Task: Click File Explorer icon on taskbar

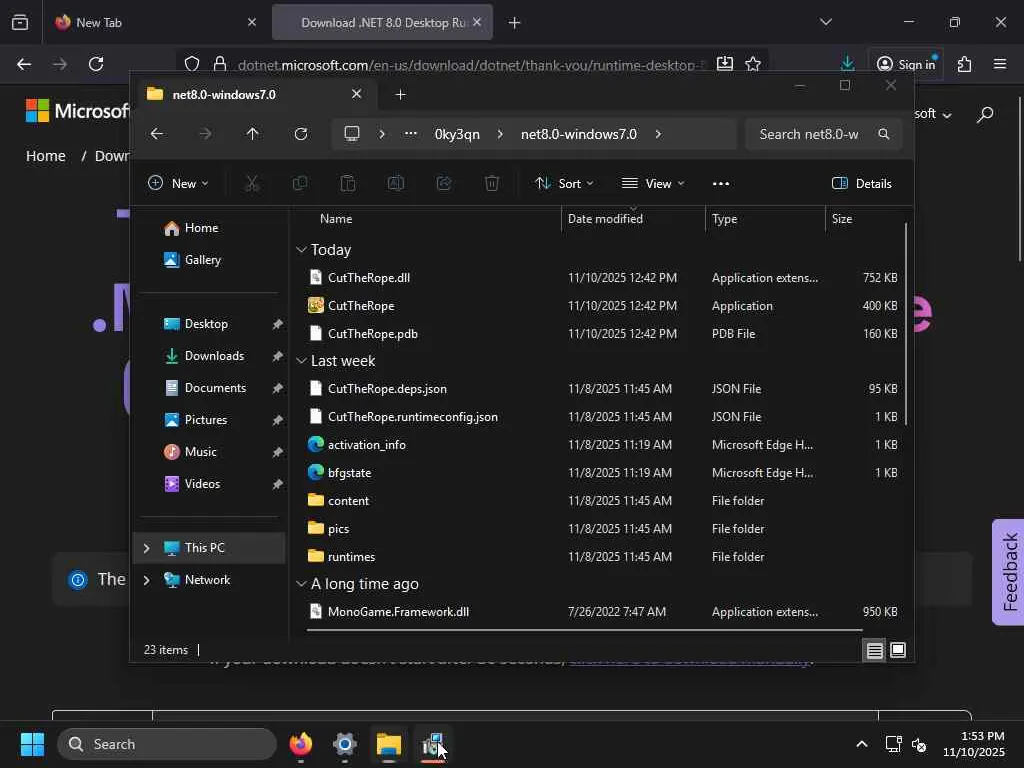Action: 389,744
